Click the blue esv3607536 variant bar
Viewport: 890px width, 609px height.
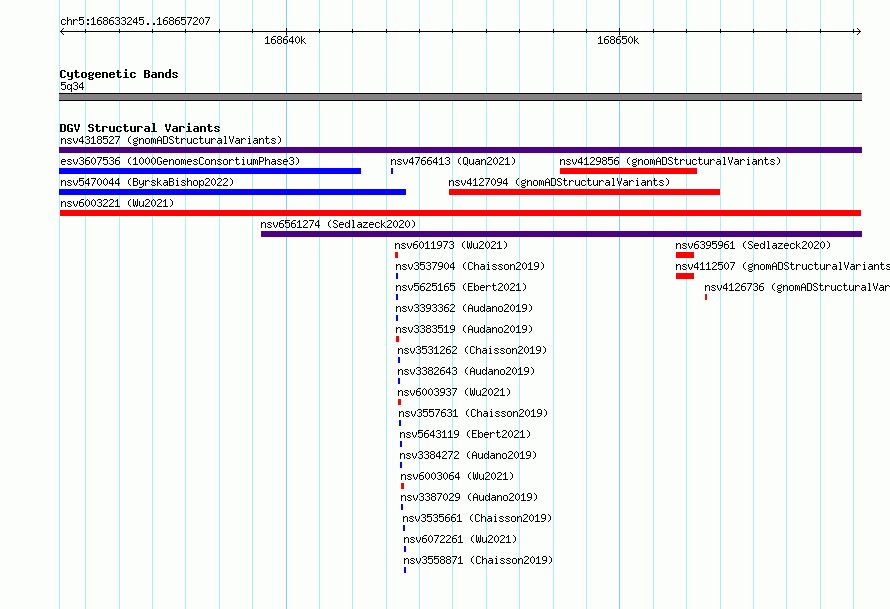click(x=210, y=171)
